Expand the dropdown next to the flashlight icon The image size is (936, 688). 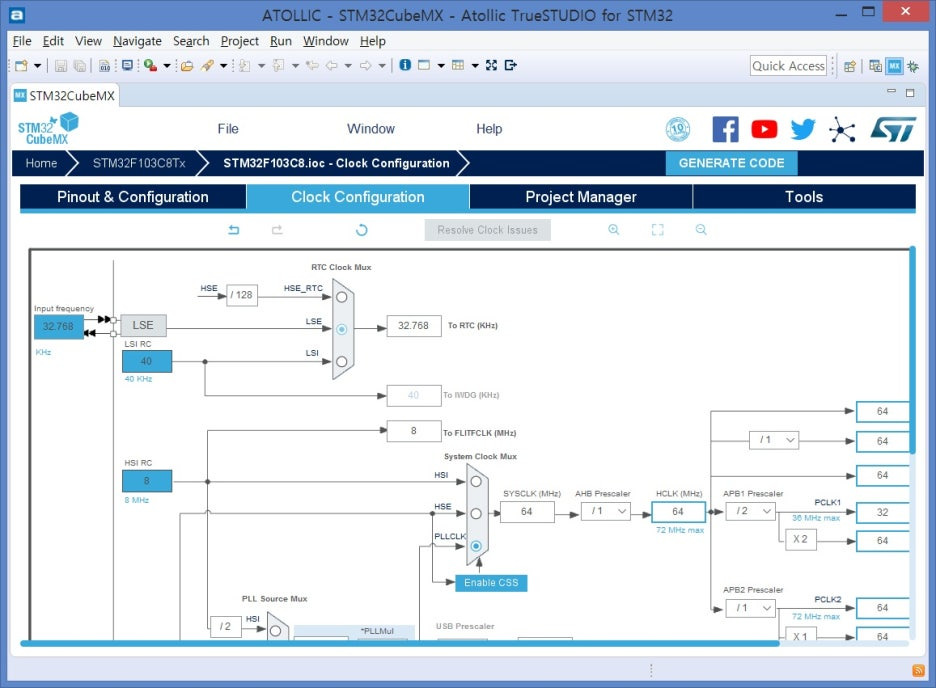tap(223, 66)
